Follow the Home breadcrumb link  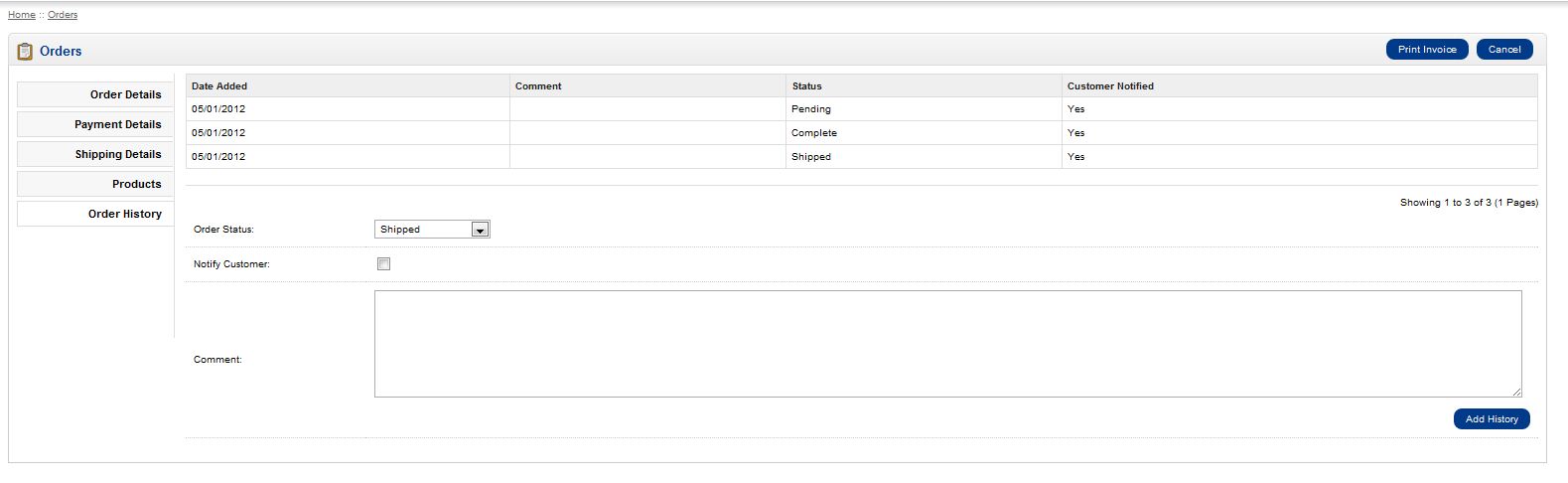pyautogui.click(x=21, y=15)
